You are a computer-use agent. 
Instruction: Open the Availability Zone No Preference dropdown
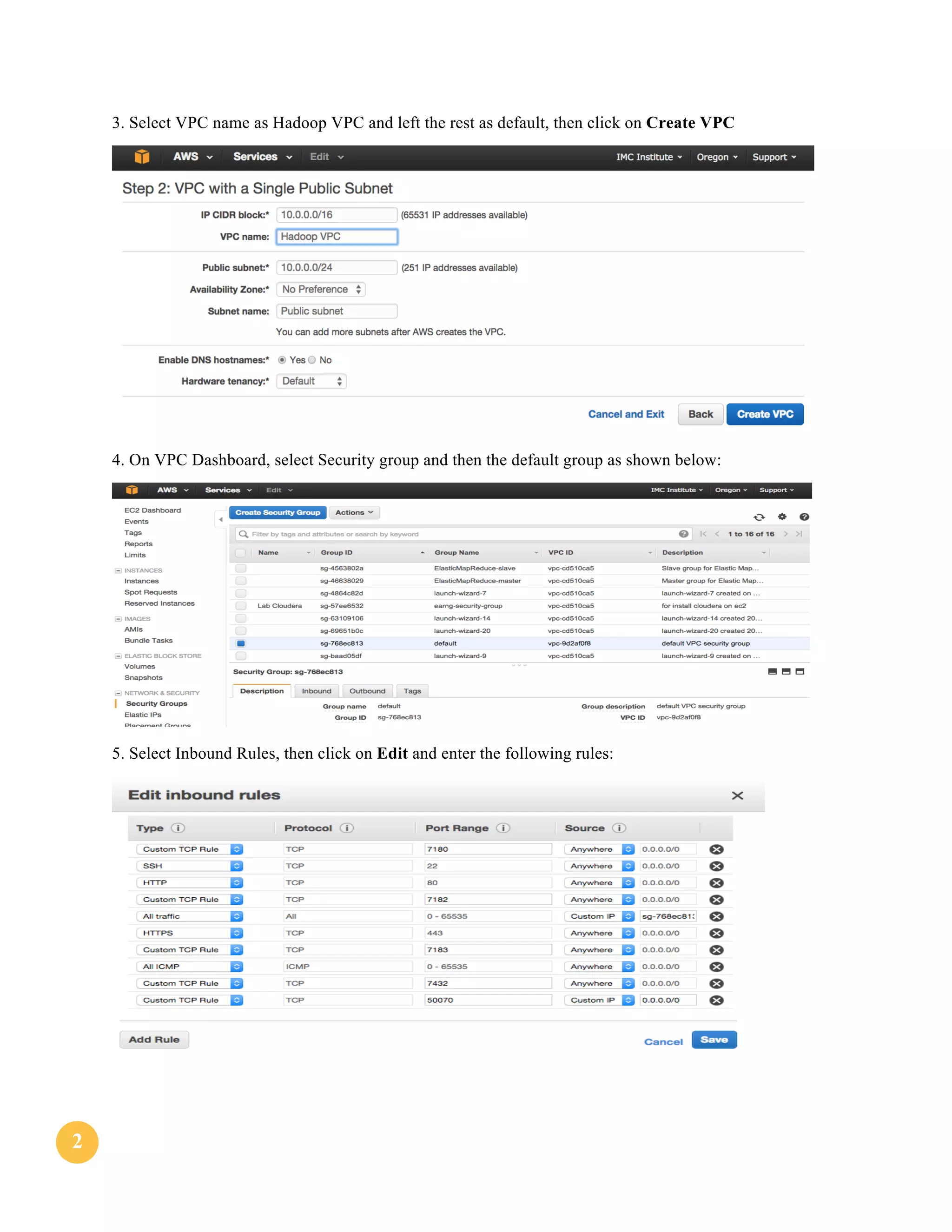(321, 289)
